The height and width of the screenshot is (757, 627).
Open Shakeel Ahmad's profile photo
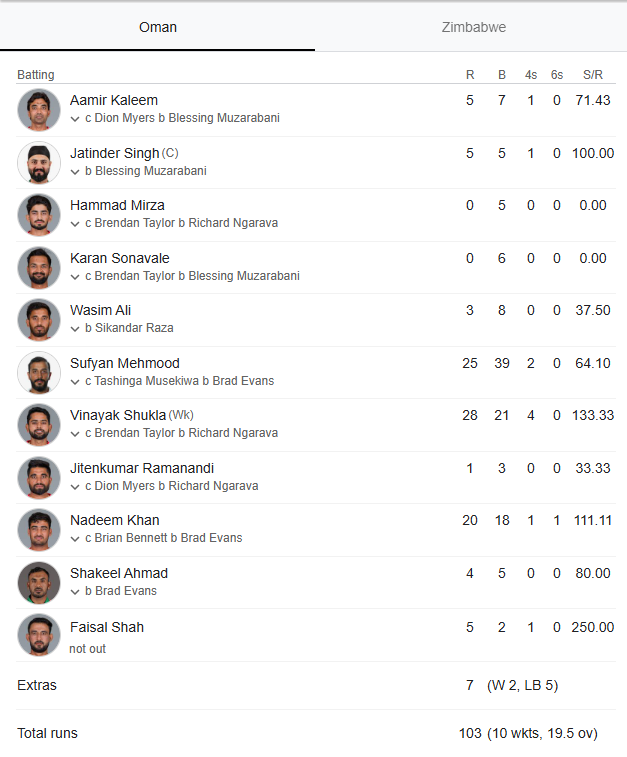click(39, 582)
